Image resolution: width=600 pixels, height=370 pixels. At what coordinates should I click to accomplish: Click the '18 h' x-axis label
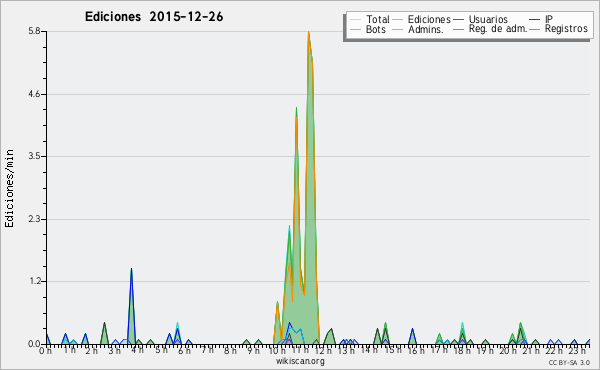point(462,350)
